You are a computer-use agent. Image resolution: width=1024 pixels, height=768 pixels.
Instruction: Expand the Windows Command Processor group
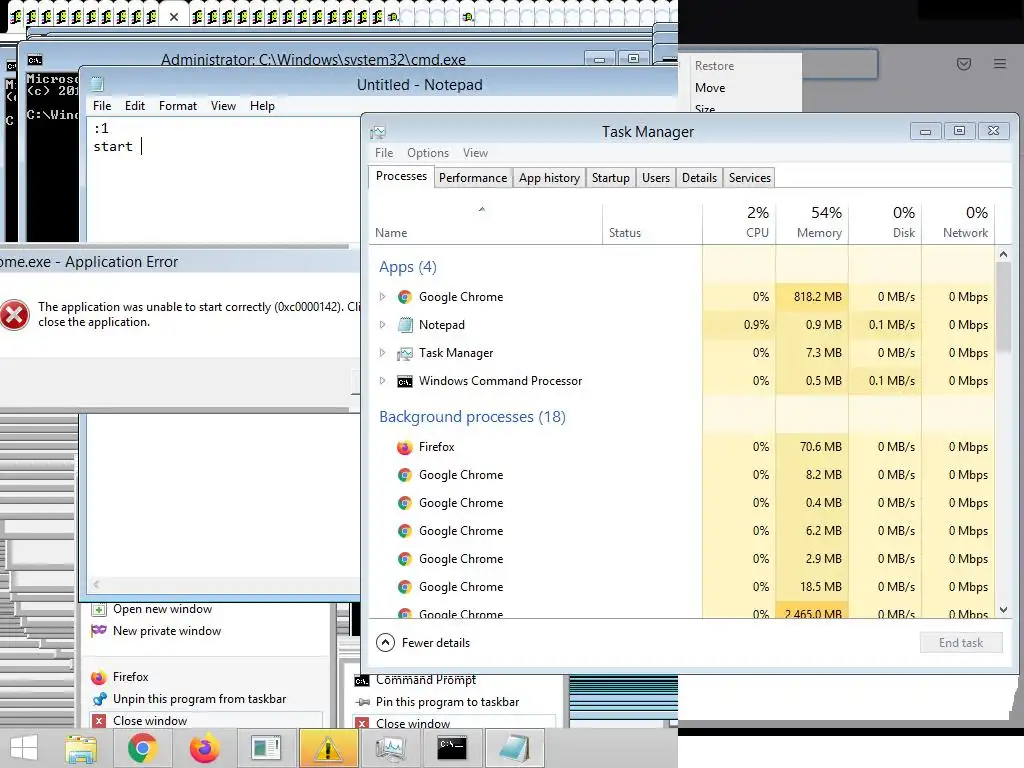tap(383, 381)
